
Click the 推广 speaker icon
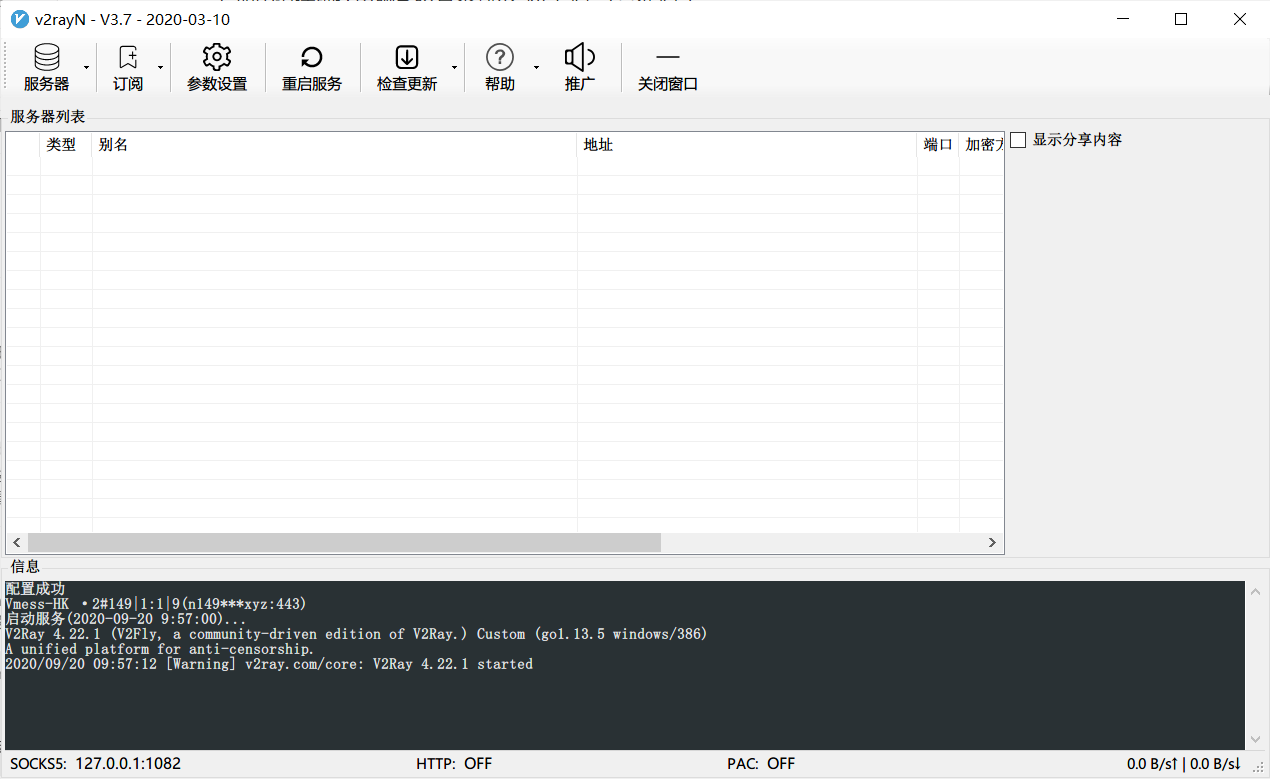click(580, 57)
